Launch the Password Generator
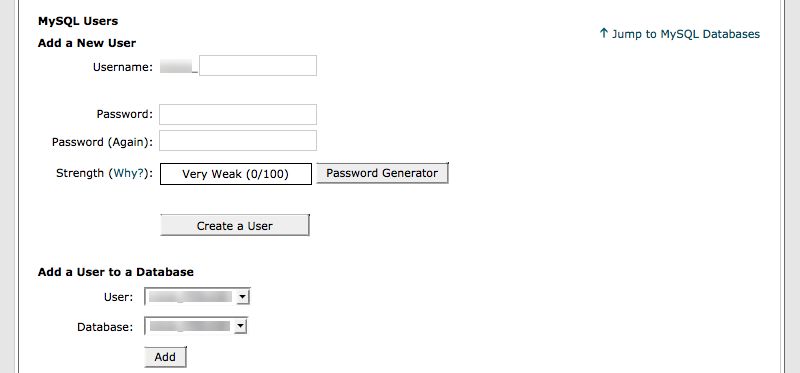The image size is (800, 373). (x=382, y=173)
